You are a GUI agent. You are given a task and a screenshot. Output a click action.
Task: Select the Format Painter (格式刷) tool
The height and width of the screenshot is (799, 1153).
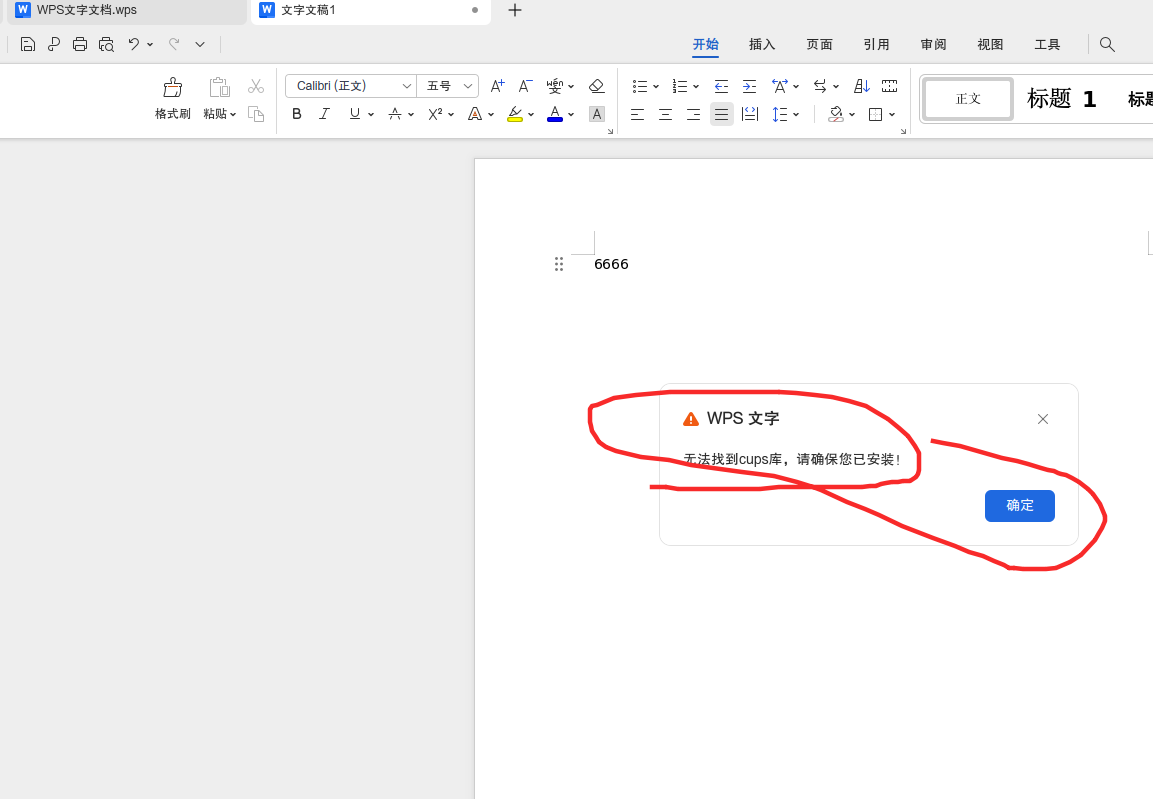173,98
